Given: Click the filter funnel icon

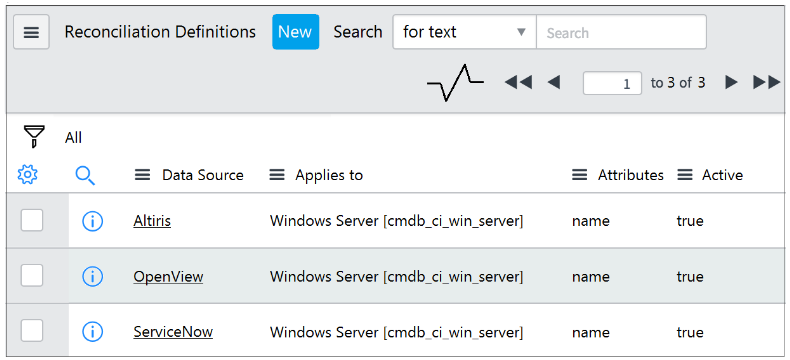Looking at the screenshot, I should (x=34, y=136).
